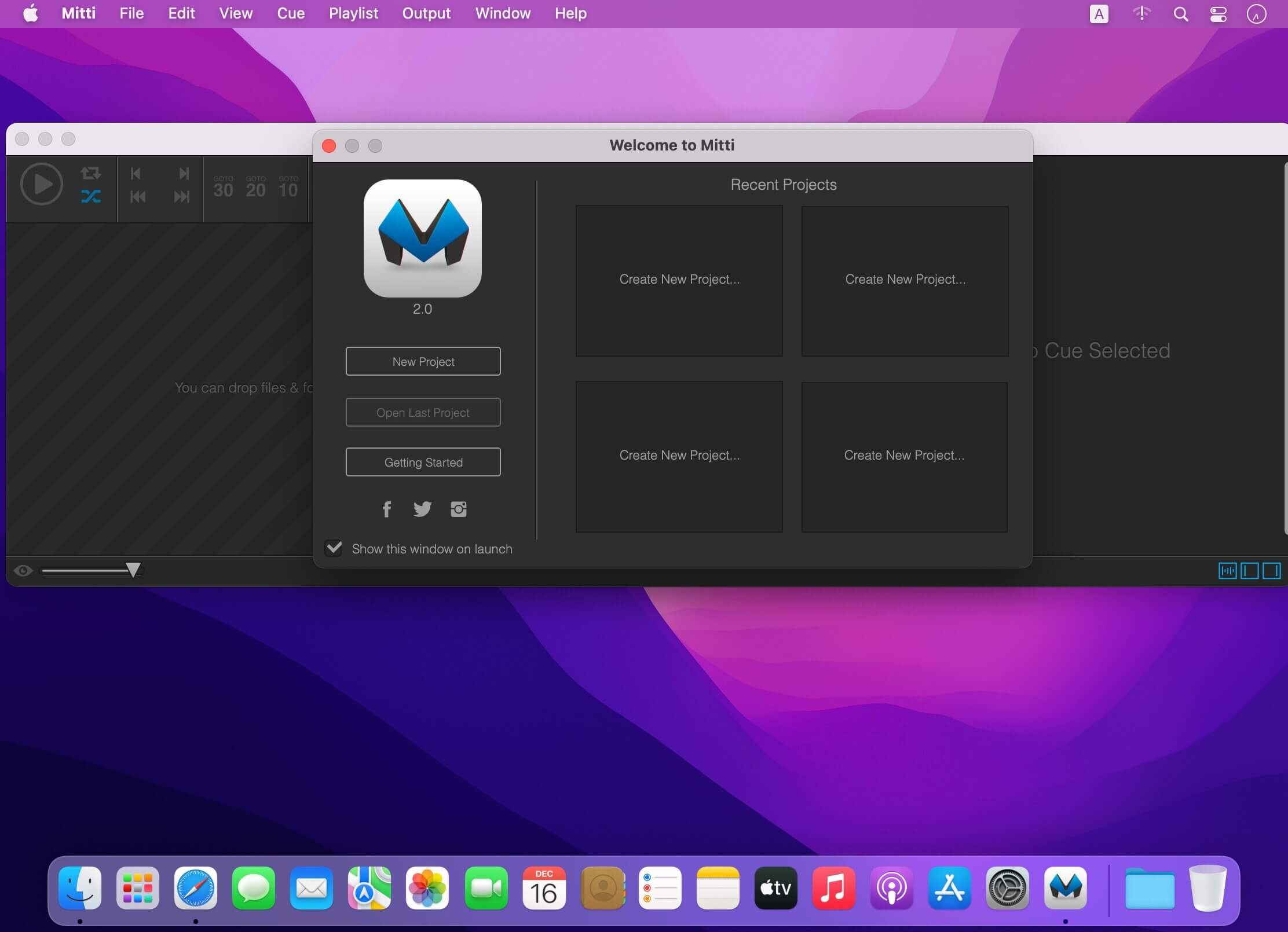The height and width of the screenshot is (932, 1288).
Task: Open the Output menu in the menu bar
Action: point(426,13)
